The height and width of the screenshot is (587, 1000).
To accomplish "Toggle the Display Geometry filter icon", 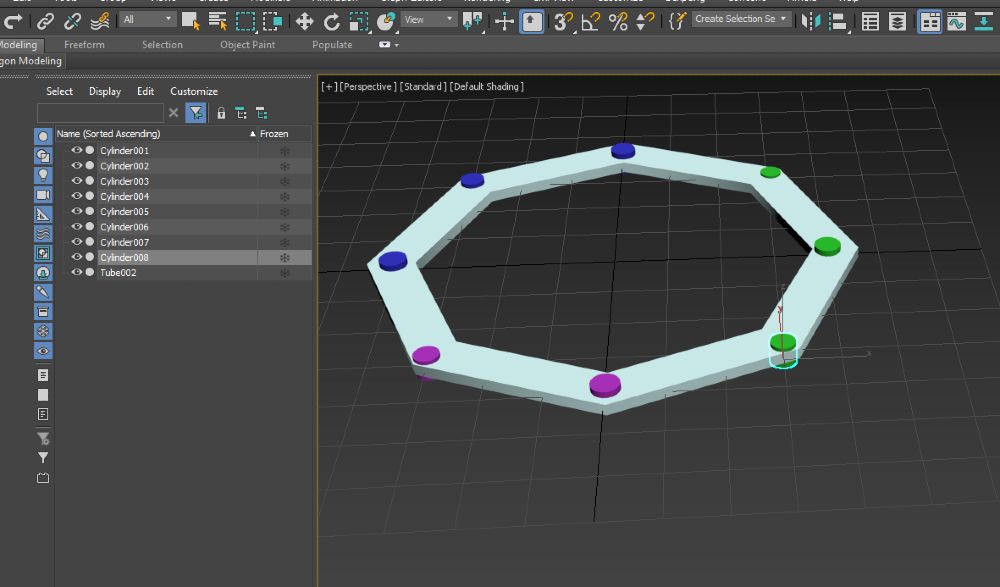I will tap(43, 137).
